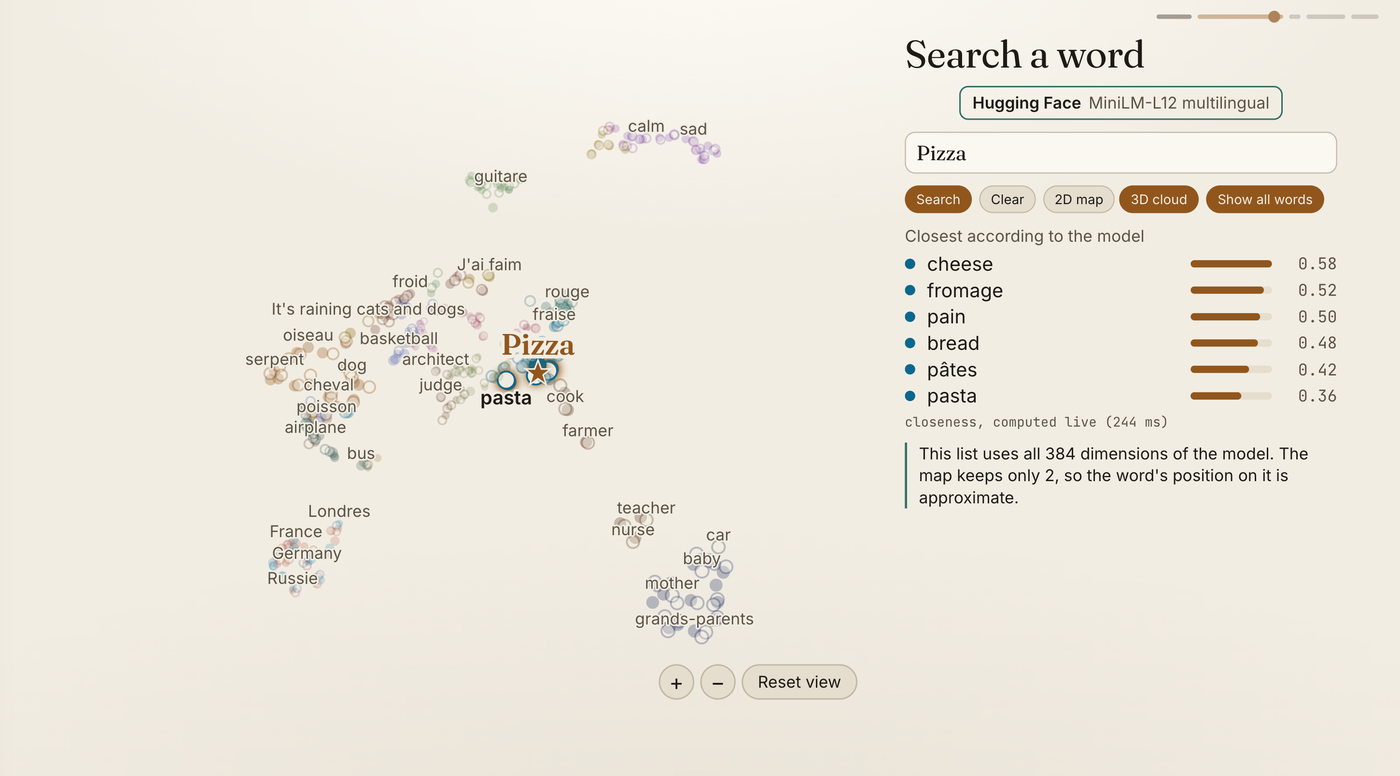Zoom in with the plus button

676,682
